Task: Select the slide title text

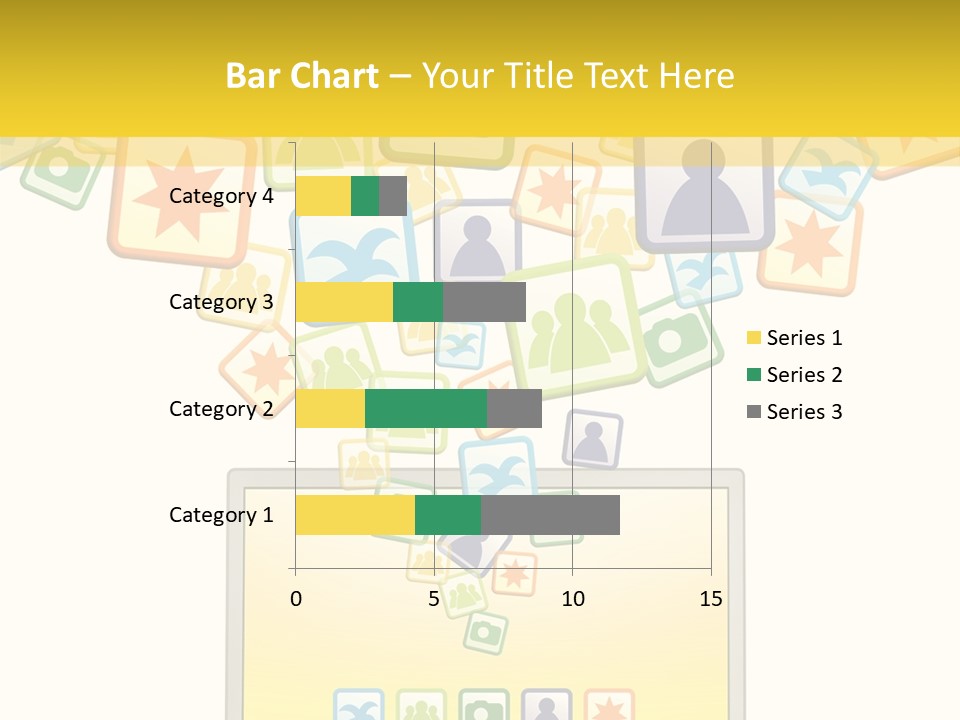Action: (480, 76)
